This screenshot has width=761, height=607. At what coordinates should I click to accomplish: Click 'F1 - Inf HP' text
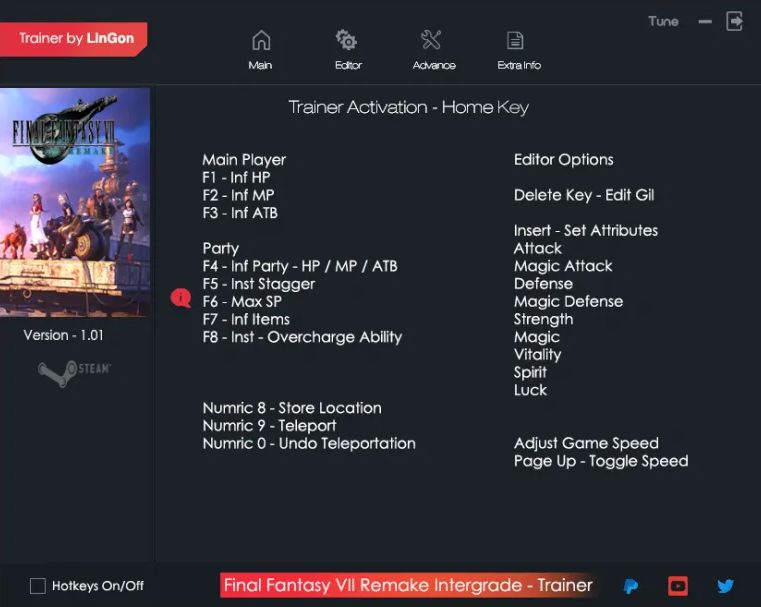click(236, 178)
